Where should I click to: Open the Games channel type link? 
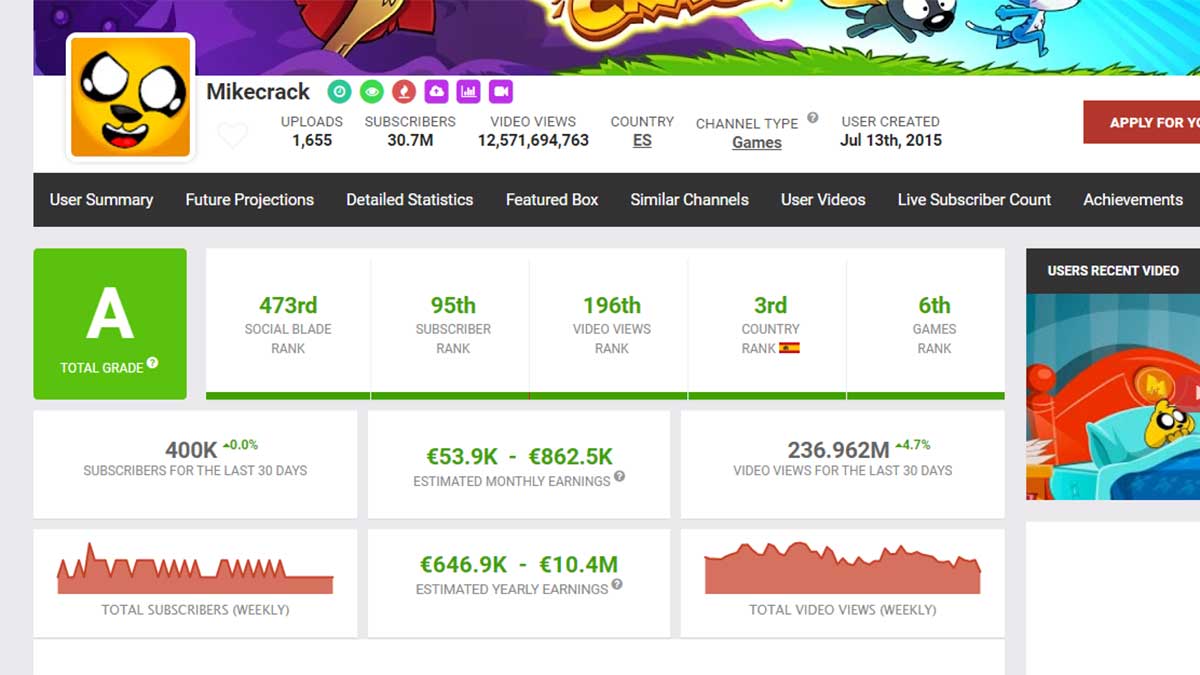click(756, 143)
